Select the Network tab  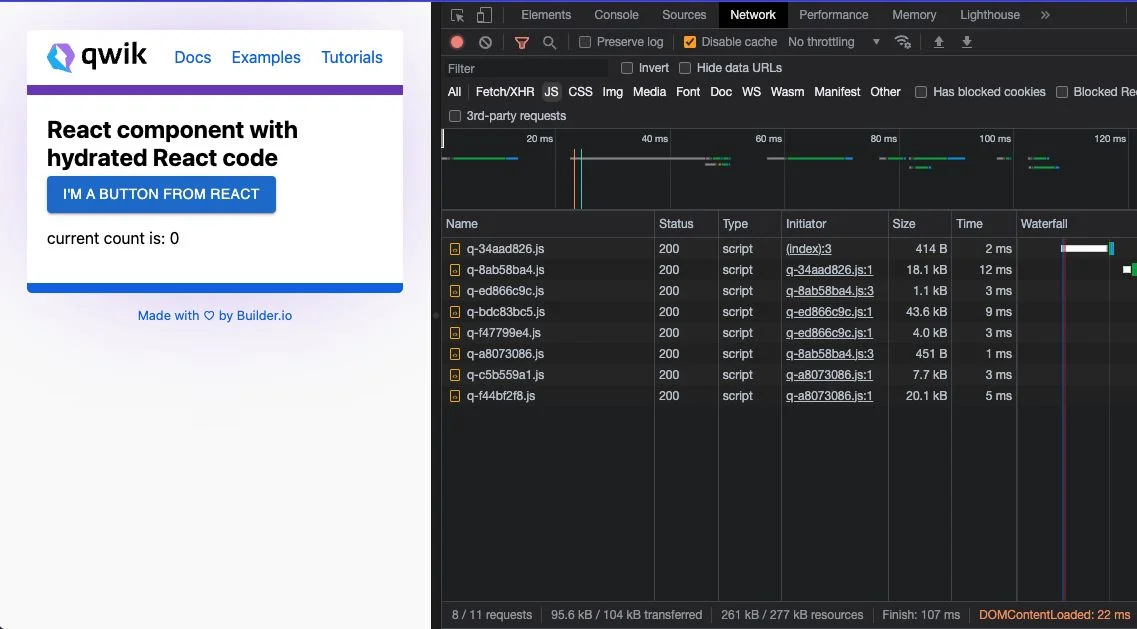[x=753, y=15]
